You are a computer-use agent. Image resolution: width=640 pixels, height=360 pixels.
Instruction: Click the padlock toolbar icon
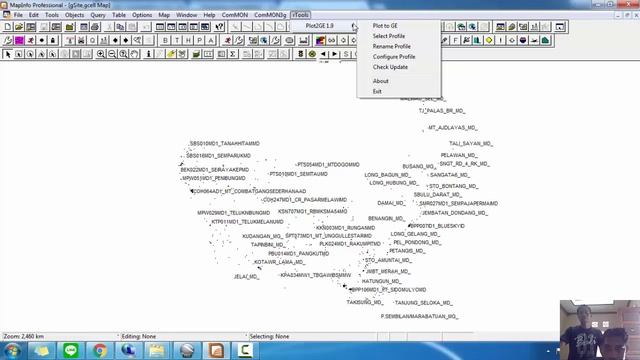point(53,40)
